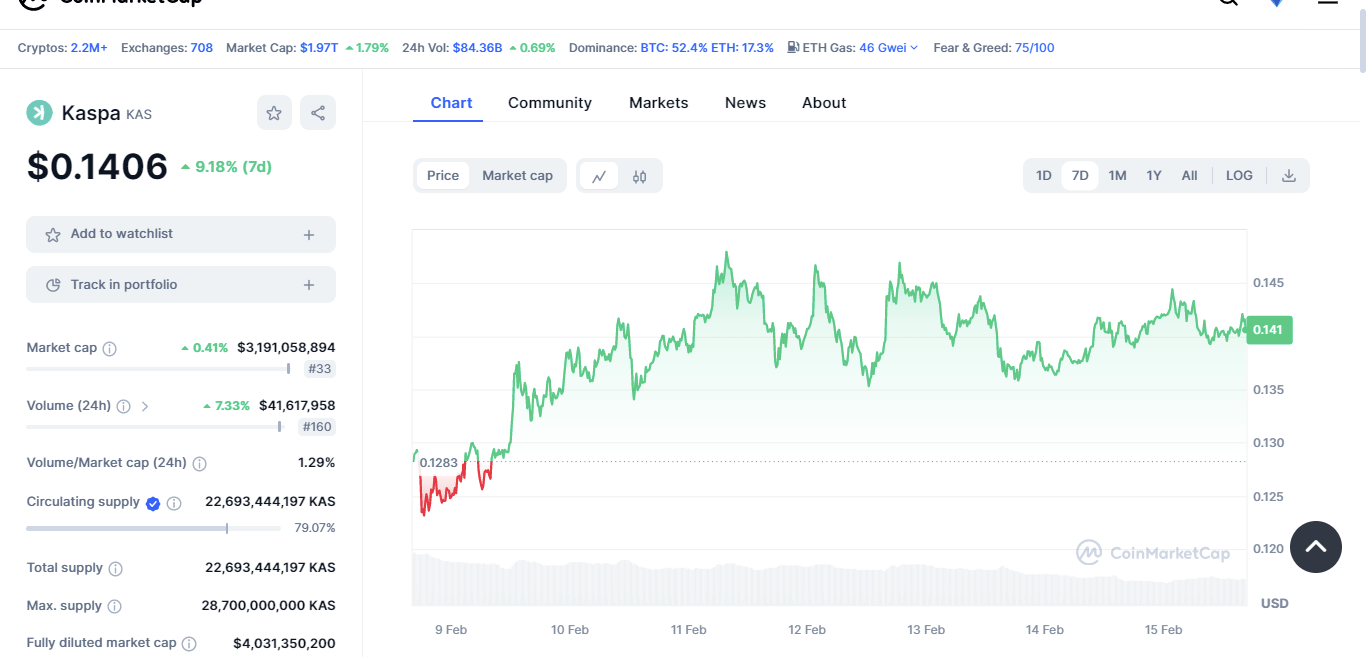Click the scroll-to-top arrow button

click(x=1316, y=547)
